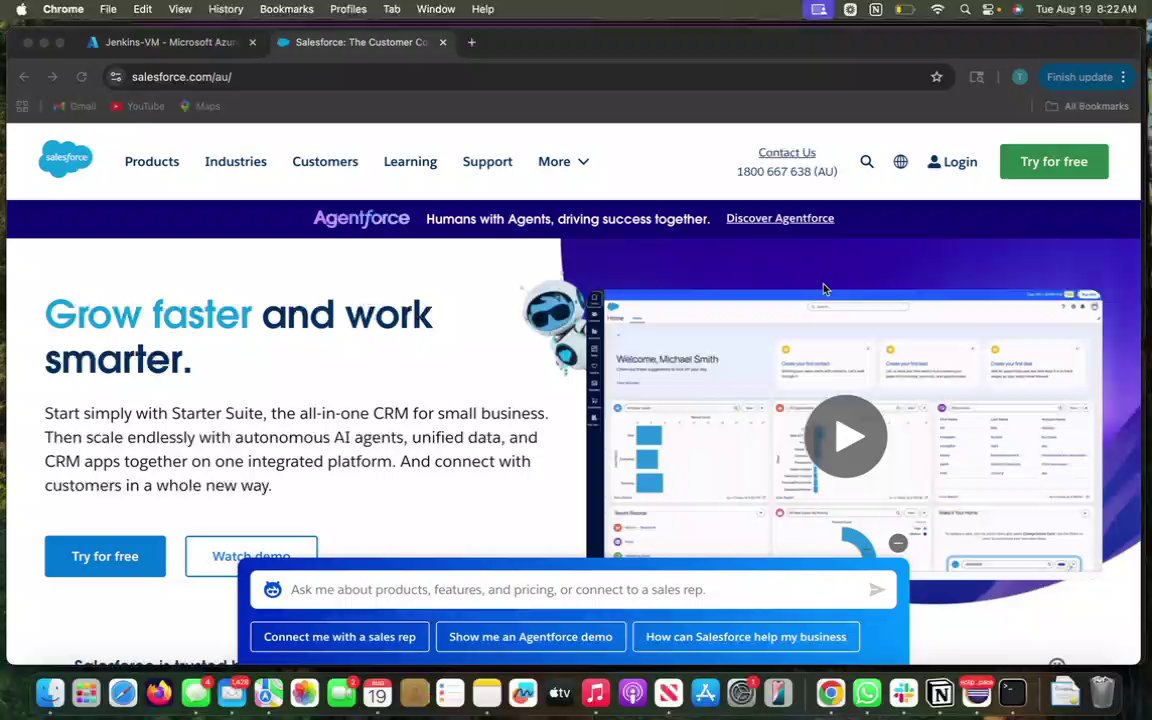Bookmark this page with the star icon

936,77
